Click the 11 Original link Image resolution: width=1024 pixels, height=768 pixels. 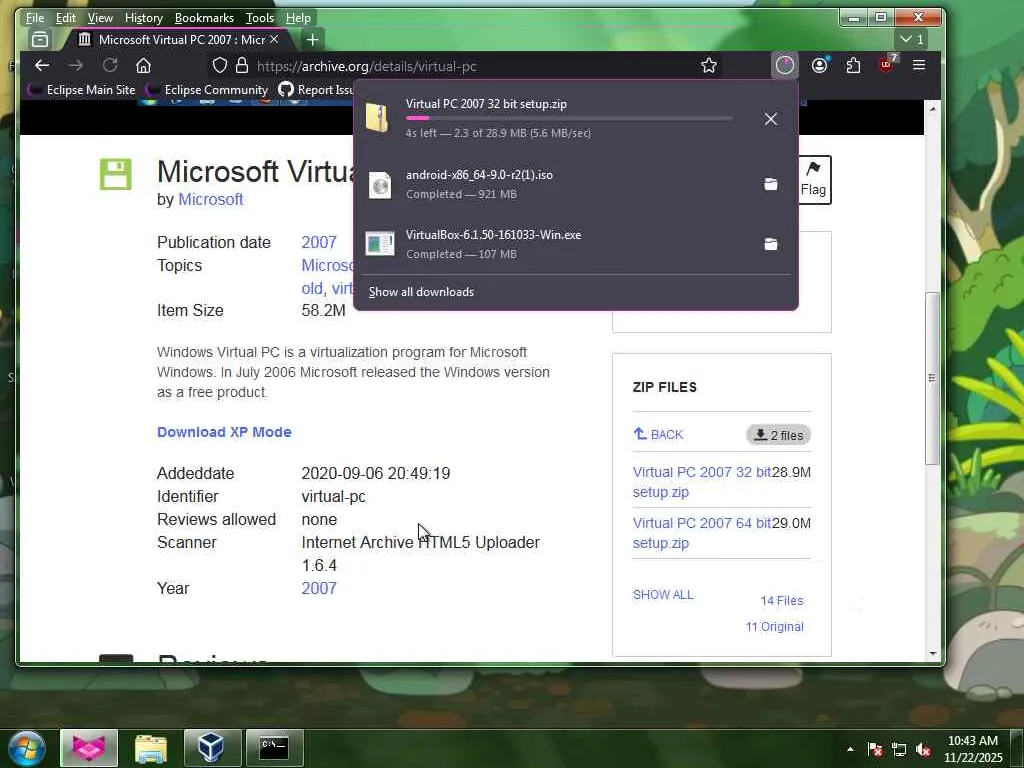[775, 627]
